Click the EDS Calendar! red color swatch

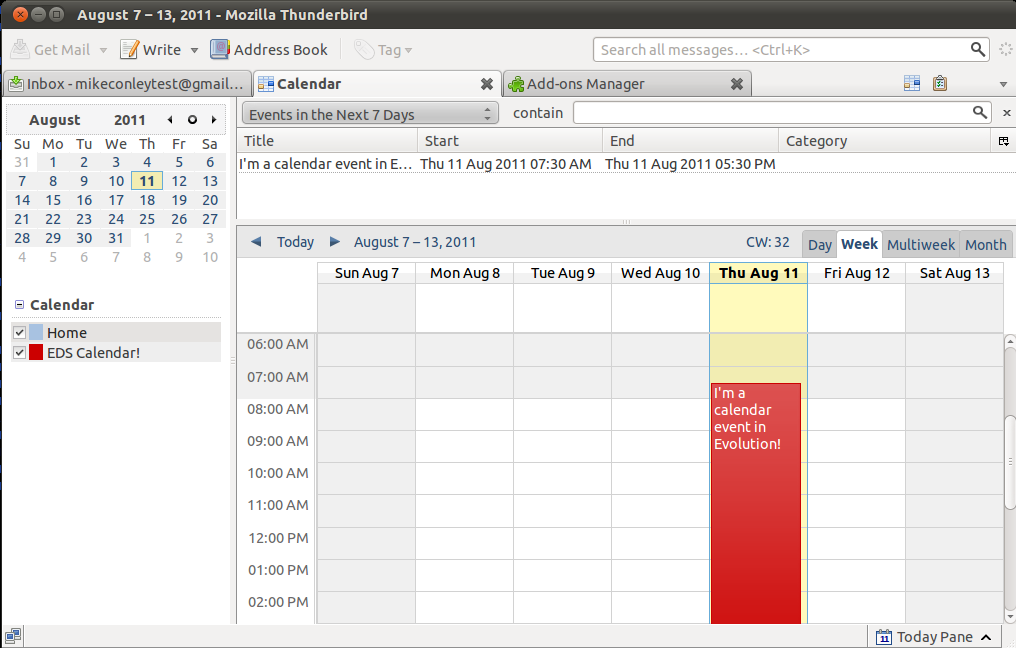(x=36, y=353)
